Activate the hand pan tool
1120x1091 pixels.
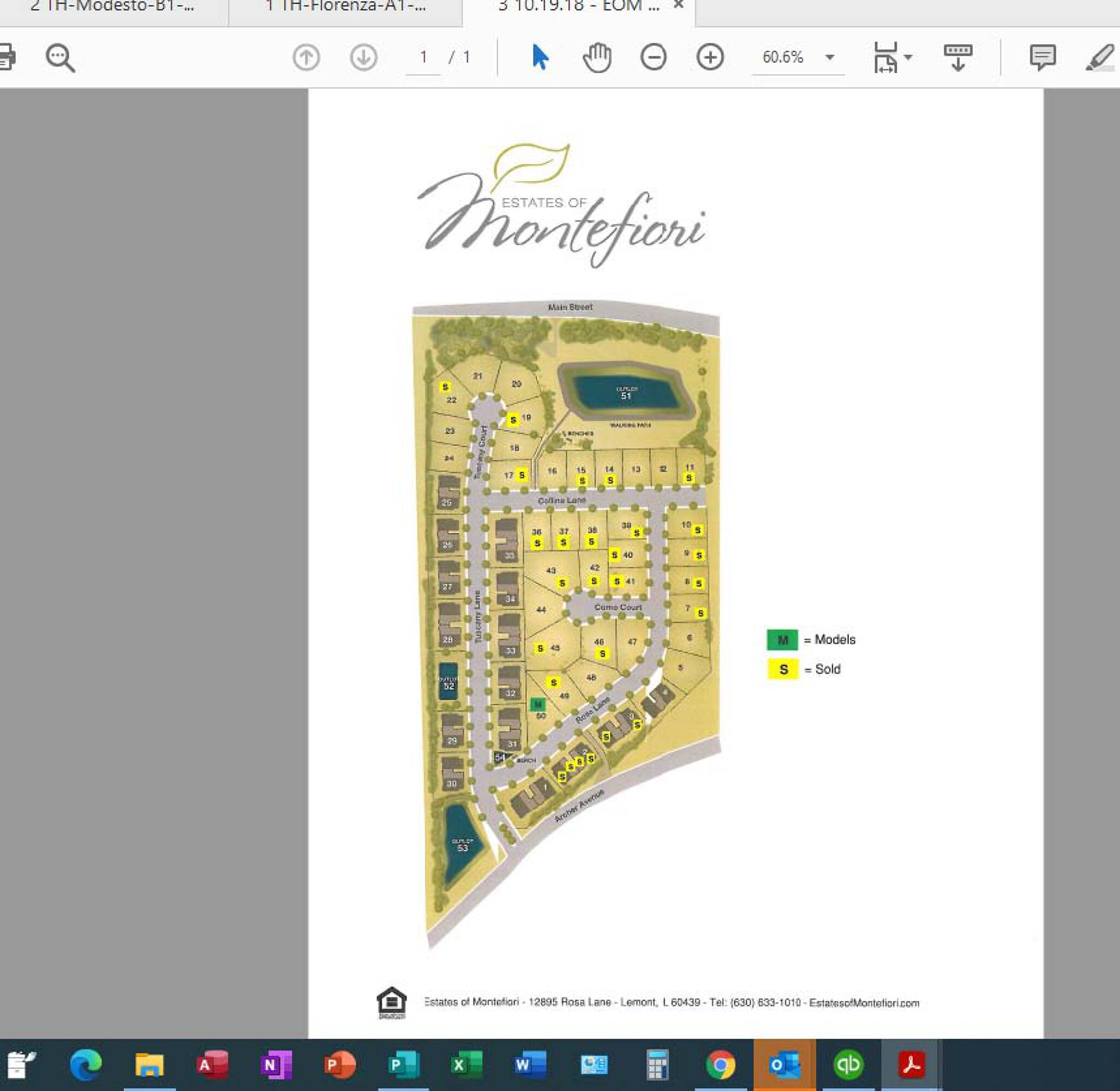click(x=597, y=57)
